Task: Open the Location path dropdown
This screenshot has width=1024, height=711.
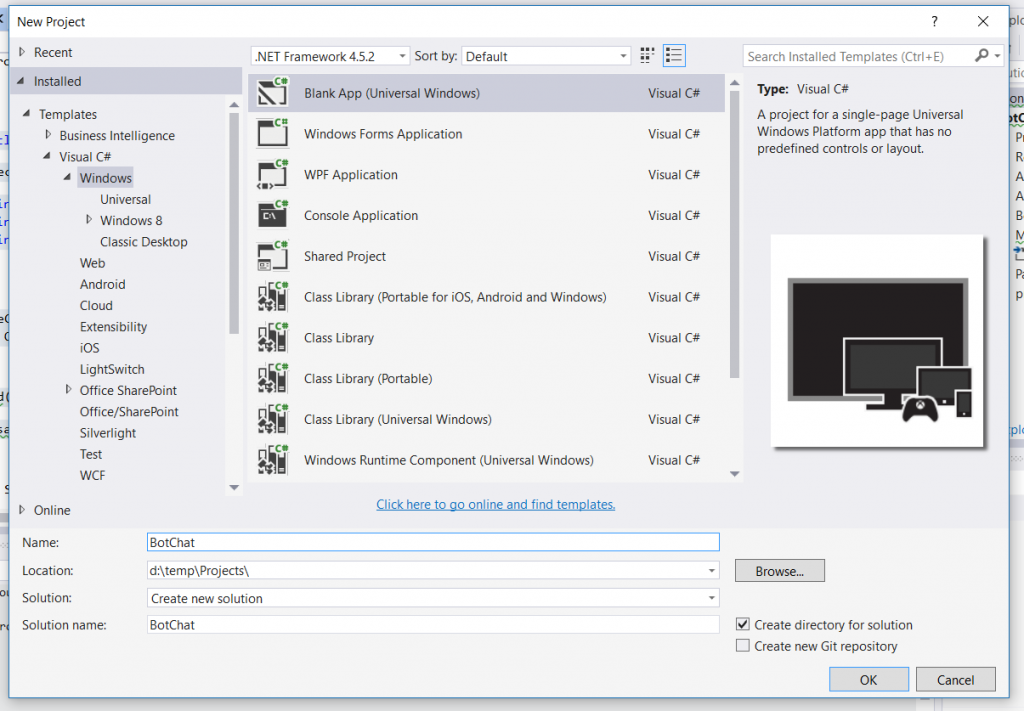Action: coord(711,571)
